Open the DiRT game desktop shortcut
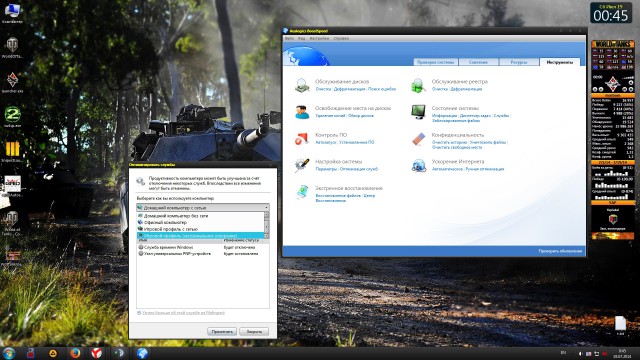 pyautogui.click(x=12, y=186)
